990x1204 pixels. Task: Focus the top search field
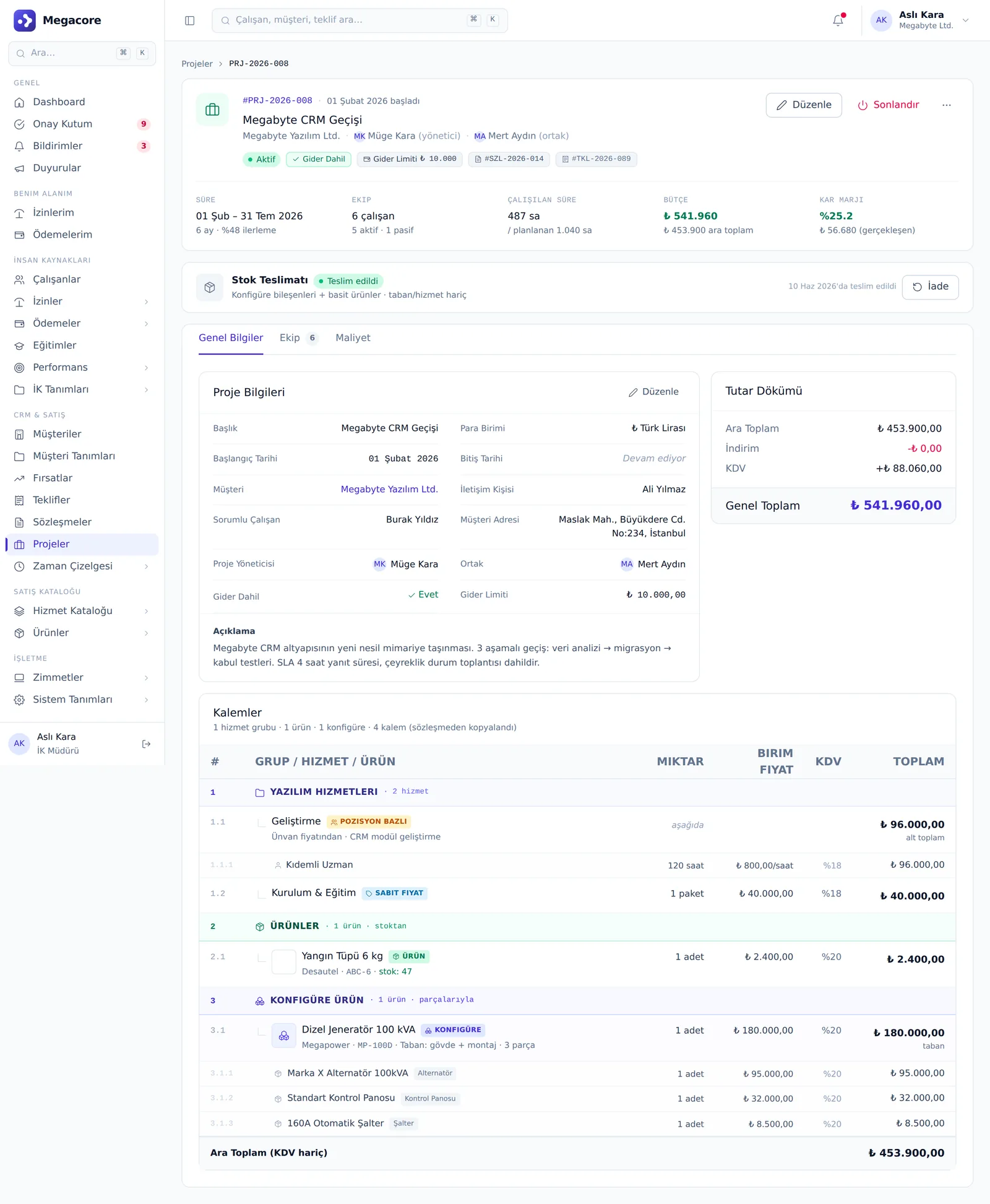pyautogui.click(x=359, y=20)
